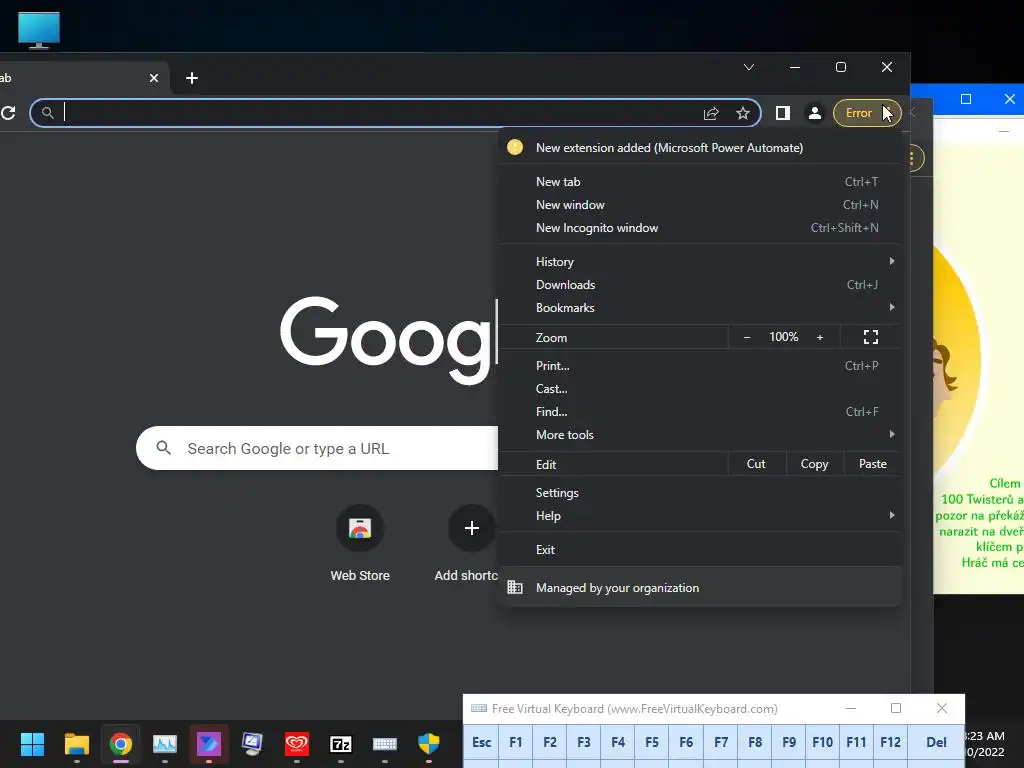Screen dimensions: 1024x768
Task: Click the monitor app taskbar icon
Action: coord(253,744)
